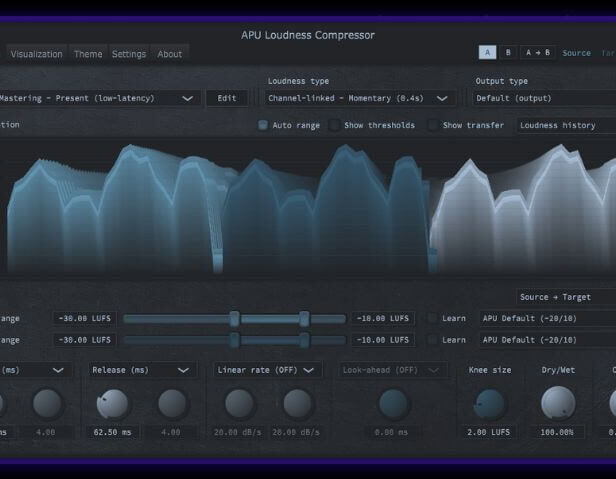Click the 62.50 ms release value field
Screen dimensions: 616x479
[112, 432]
